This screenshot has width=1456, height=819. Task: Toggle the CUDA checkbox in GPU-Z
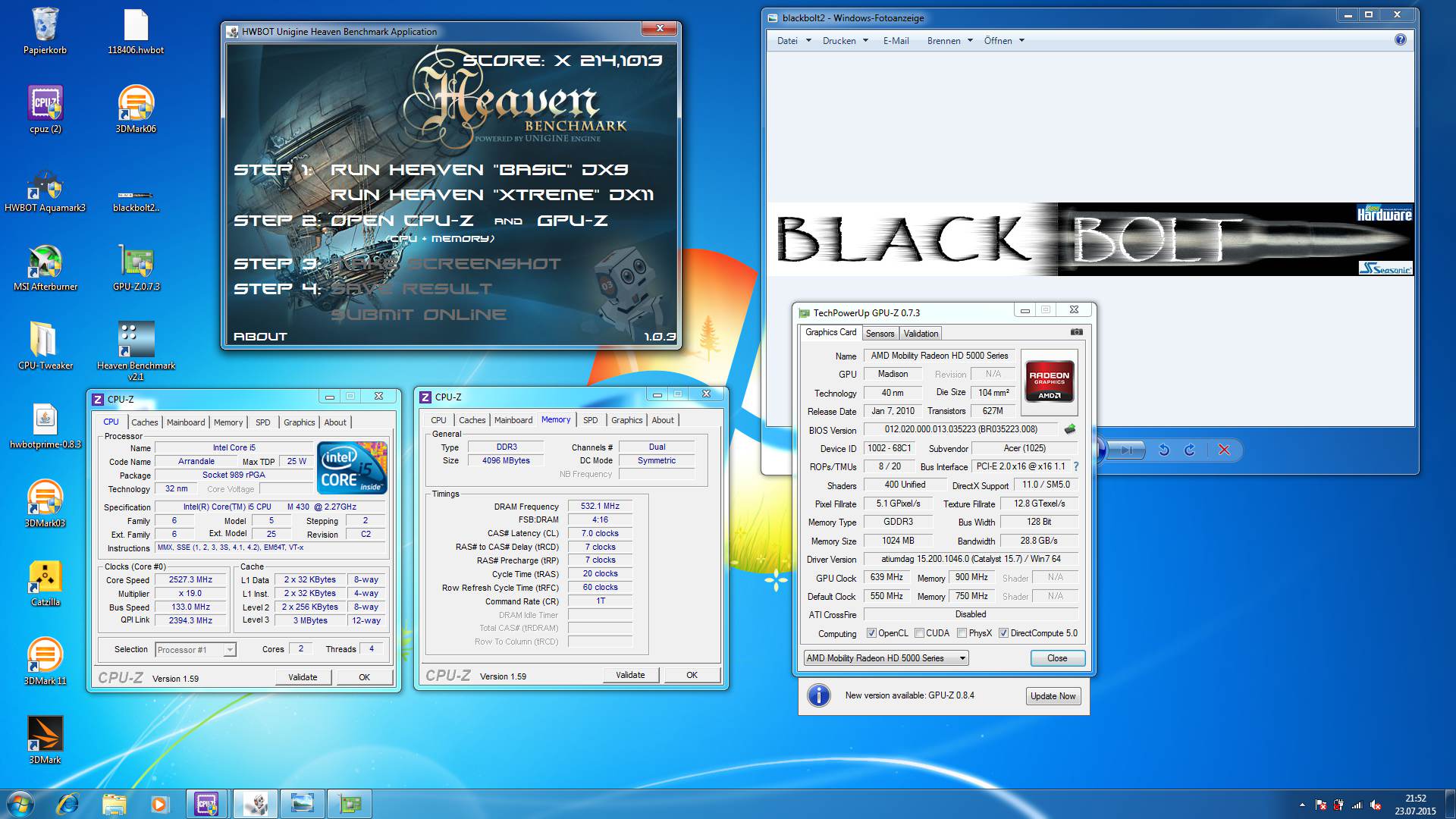pos(919,633)
